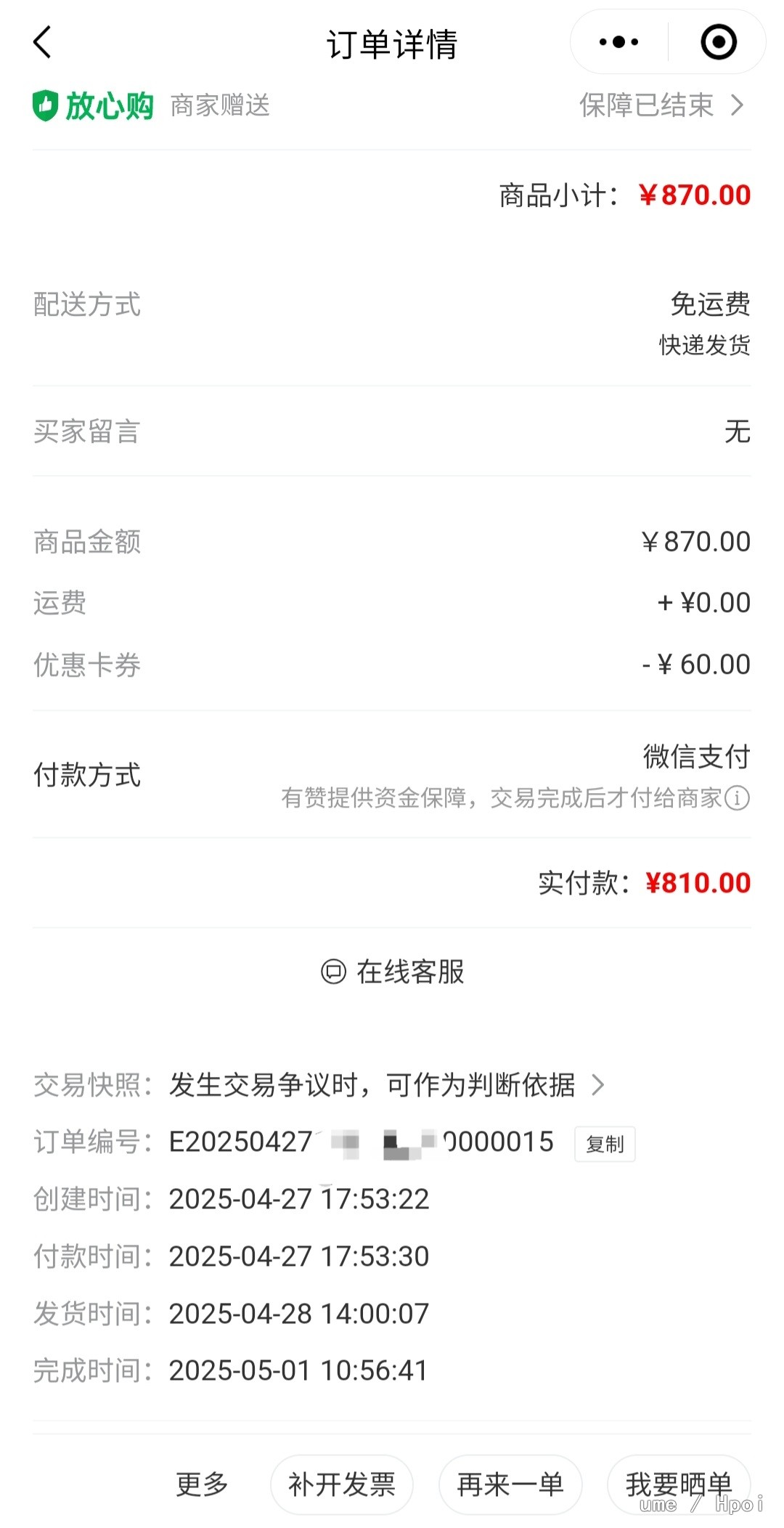The width and height of the screenshot is (784, 1528).
Task: Copy the order number with 复制
Action: (x=605, y=1144)
